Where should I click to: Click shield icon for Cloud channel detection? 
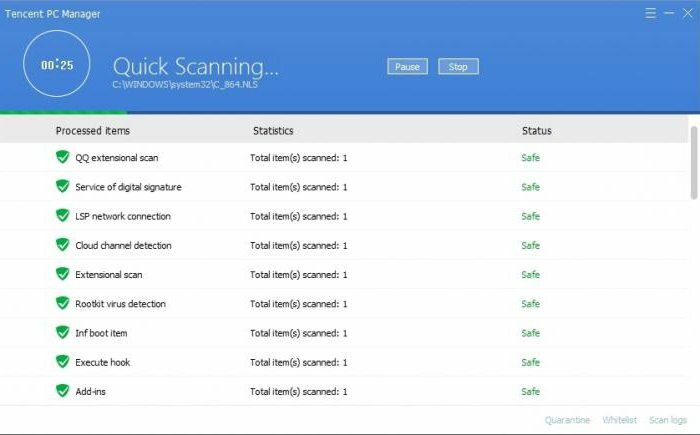point(62,245)
